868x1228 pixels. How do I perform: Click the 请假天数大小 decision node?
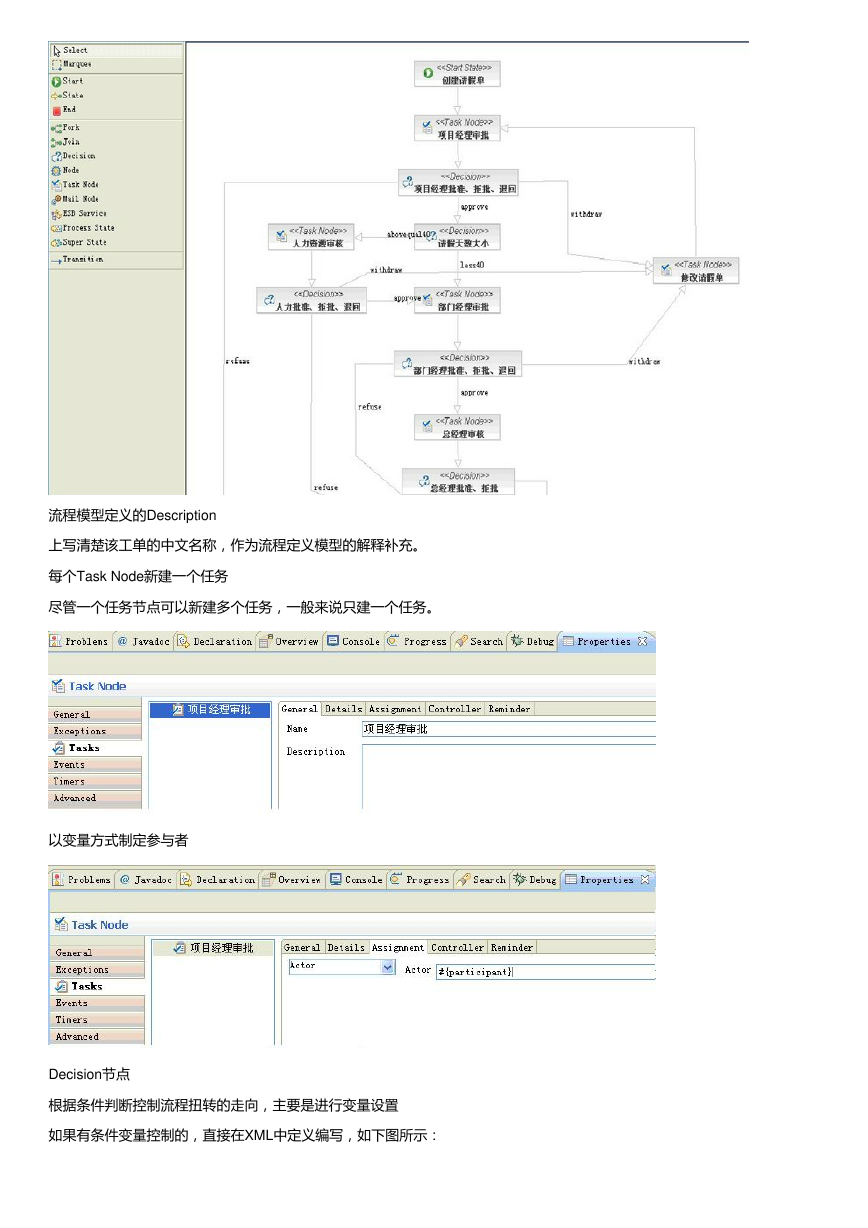pos(457,236)
